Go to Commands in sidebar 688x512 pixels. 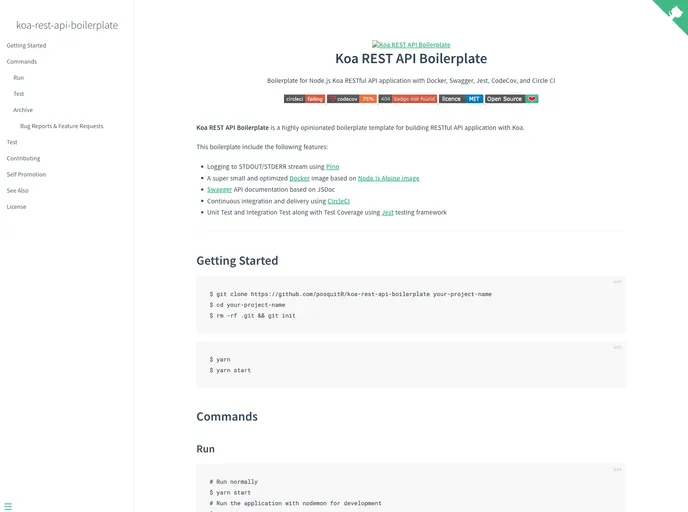click(22, 61)
